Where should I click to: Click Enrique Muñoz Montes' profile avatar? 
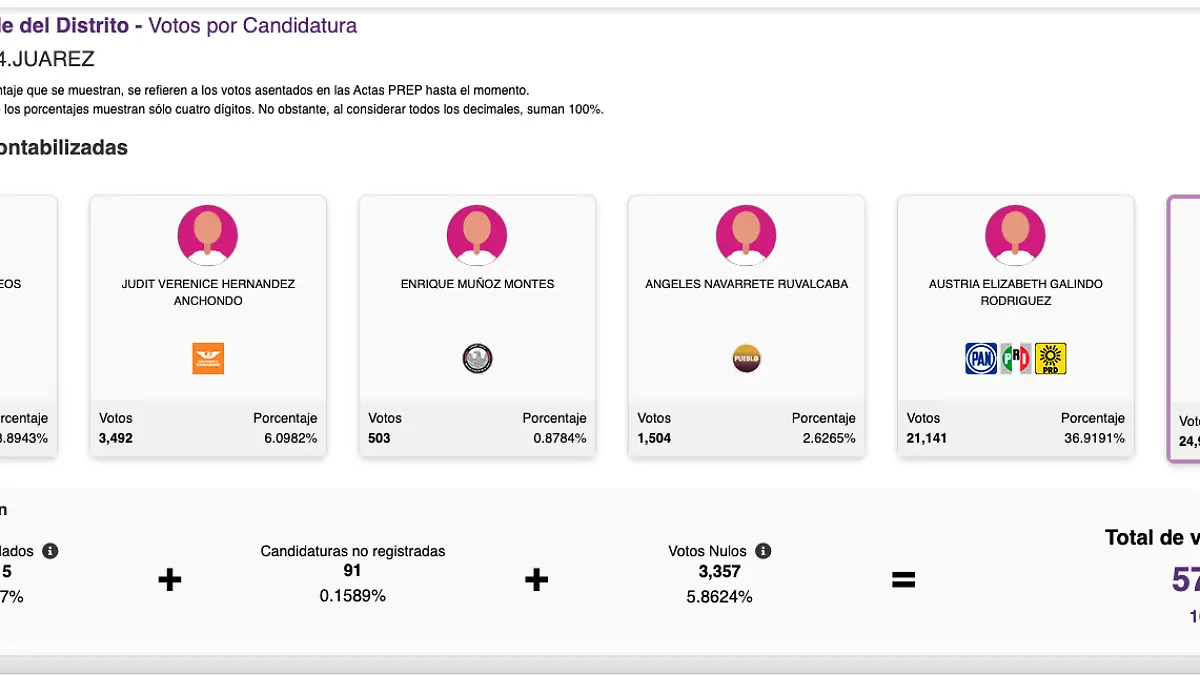(x=477, y=236)
